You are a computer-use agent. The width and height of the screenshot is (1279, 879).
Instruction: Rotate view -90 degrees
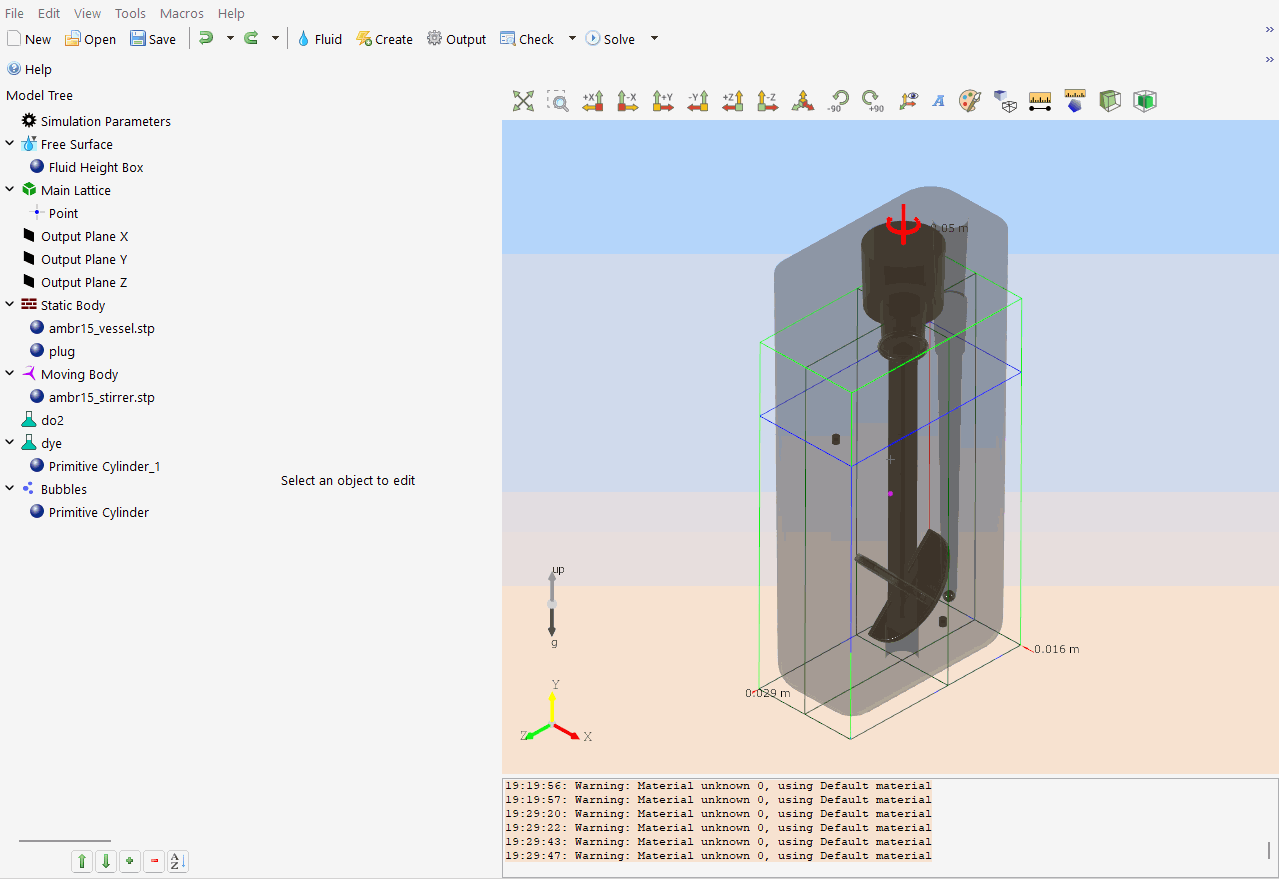837,100
